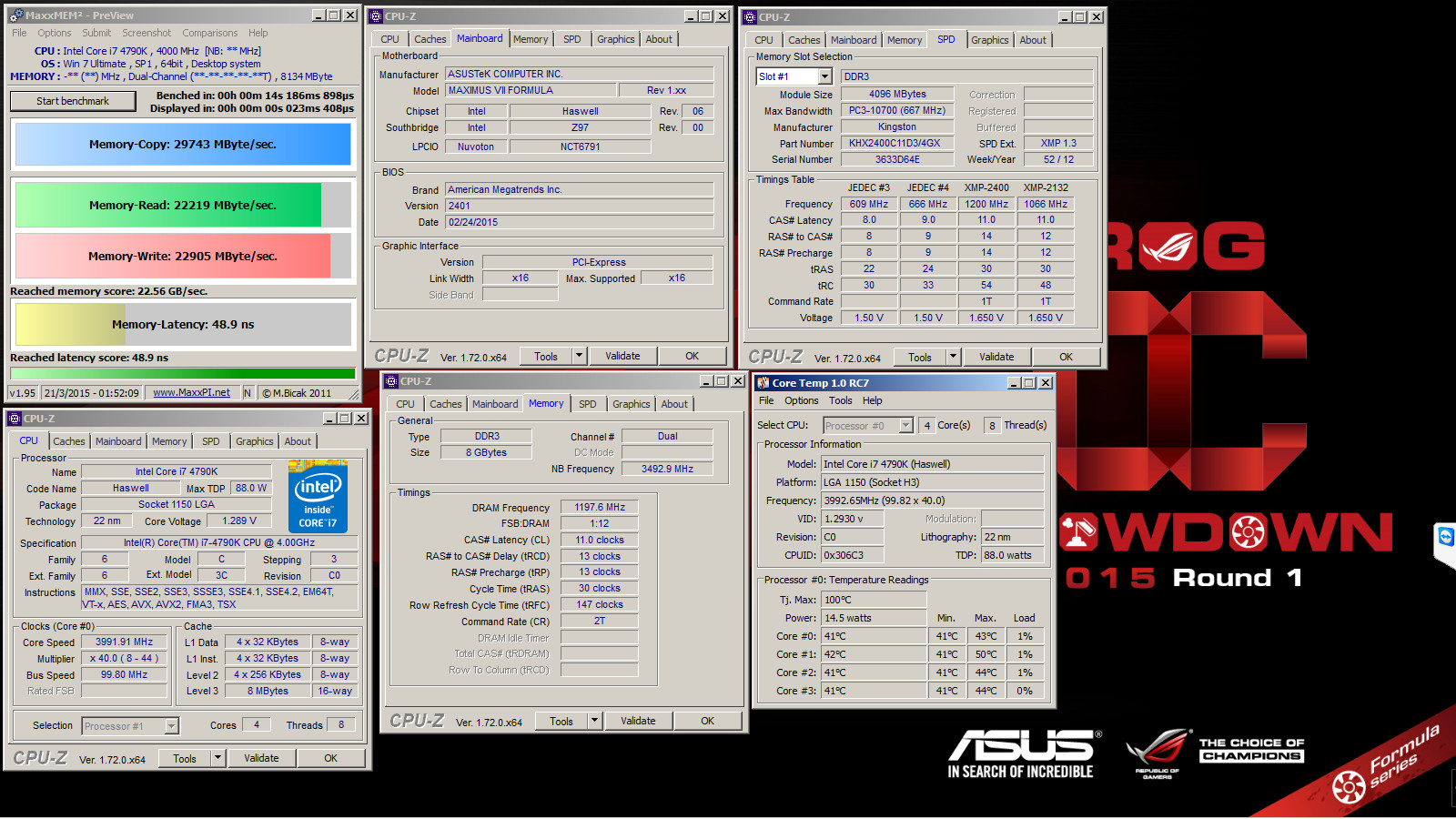Open the www.MaxxPI.net link
This screenshot has width=1456, height=819.
tap(191, 393)
